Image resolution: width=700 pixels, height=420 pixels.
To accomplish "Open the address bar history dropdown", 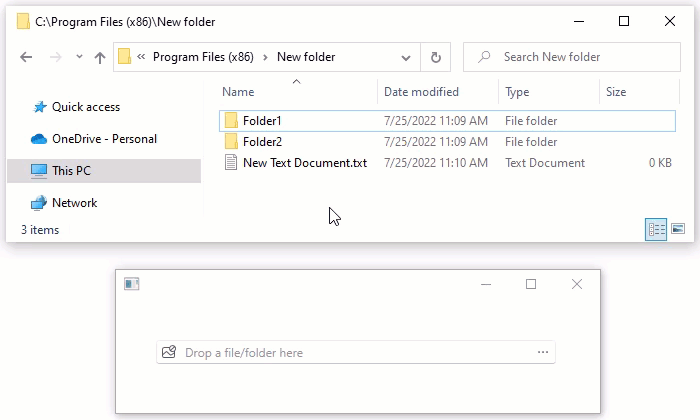I will click(406, 58).
